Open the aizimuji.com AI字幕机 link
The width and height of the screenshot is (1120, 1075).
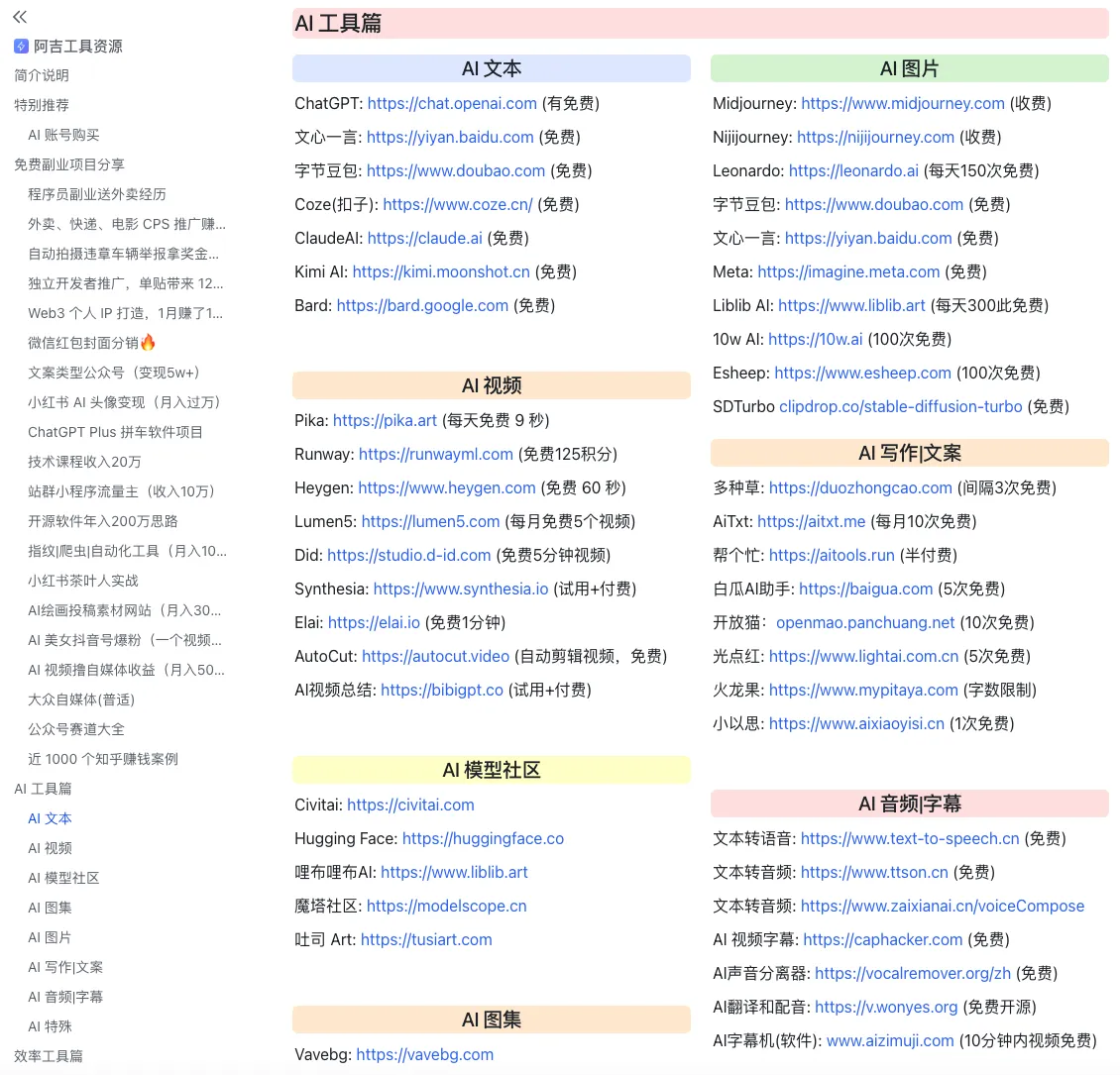(x=890, y=1041)
